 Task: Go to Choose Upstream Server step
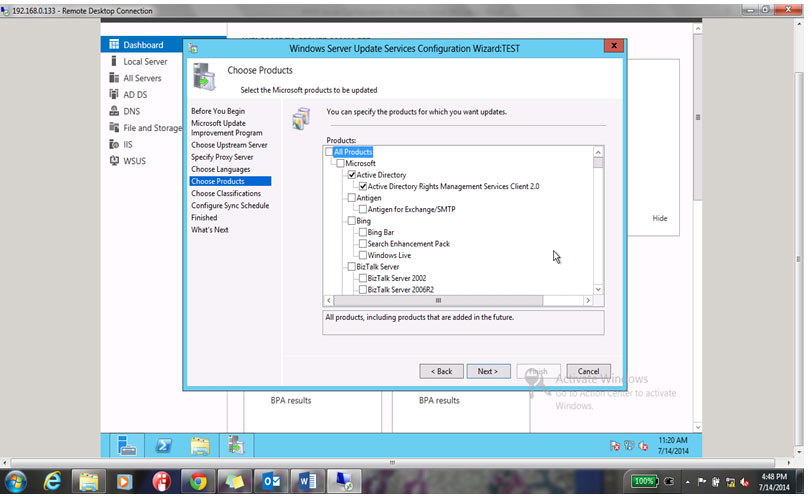[x=229, y=145]
